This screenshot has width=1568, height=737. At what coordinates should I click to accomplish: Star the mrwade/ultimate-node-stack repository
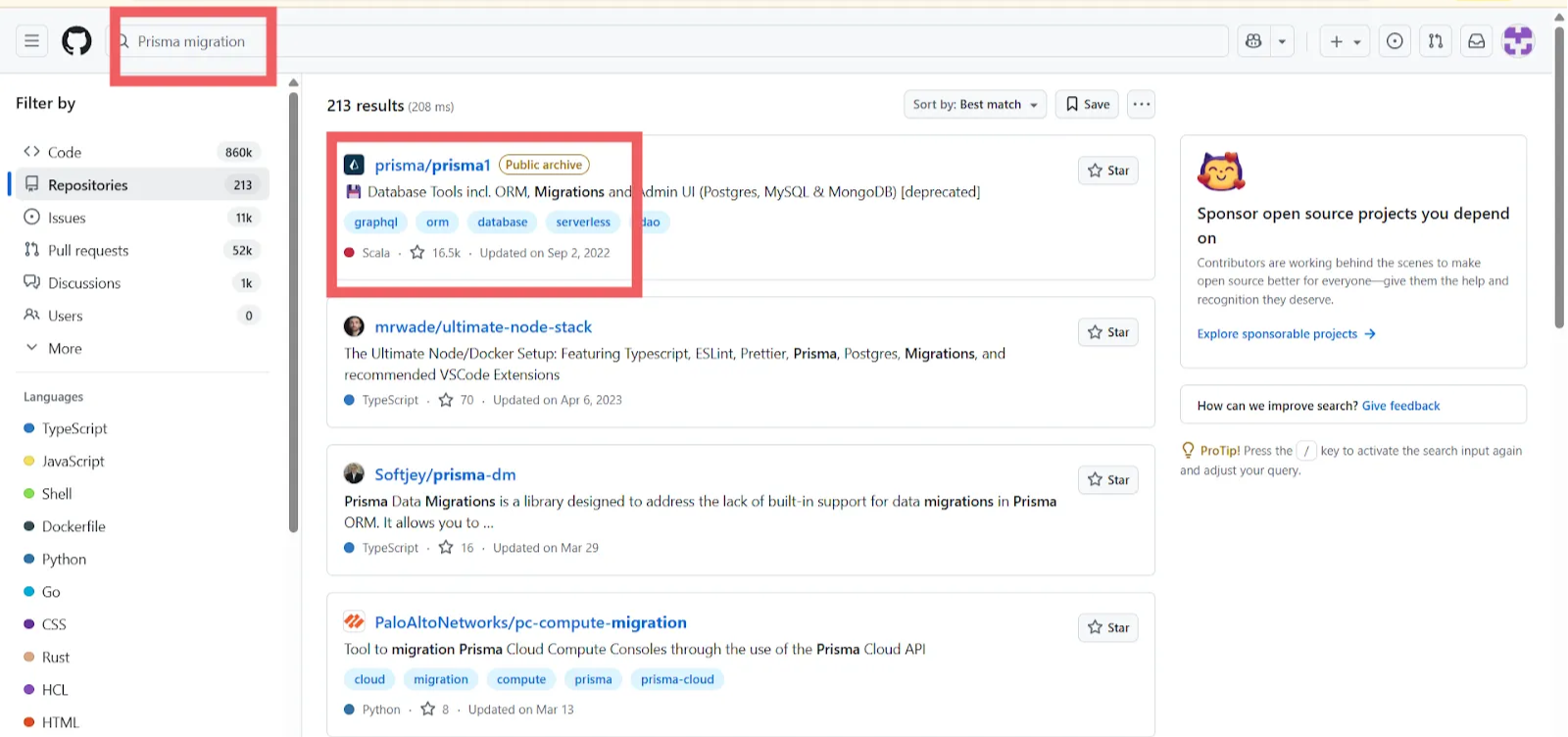tap(1108, 332)
